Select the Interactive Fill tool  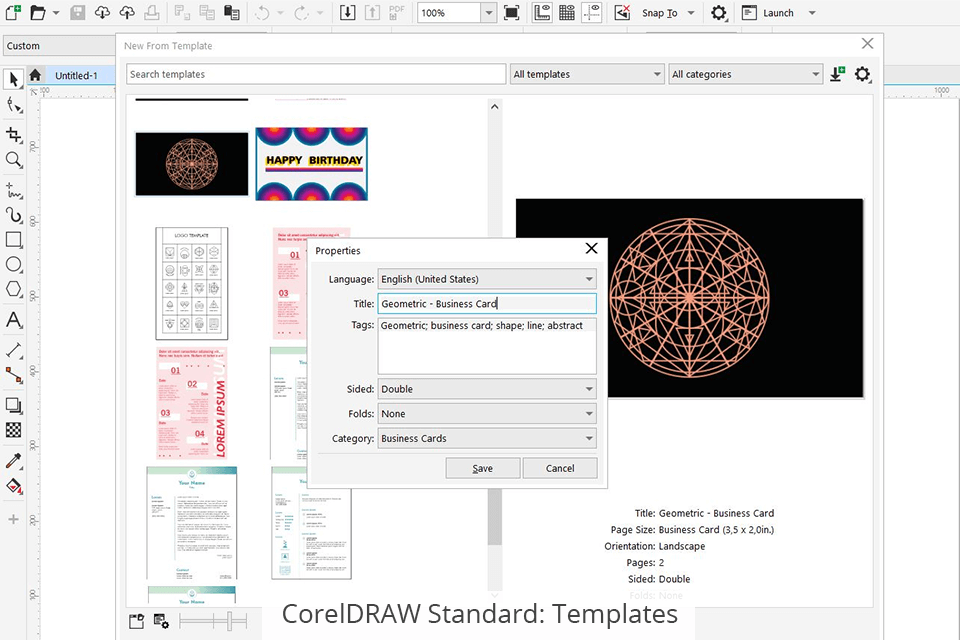(x=13, y=486)
